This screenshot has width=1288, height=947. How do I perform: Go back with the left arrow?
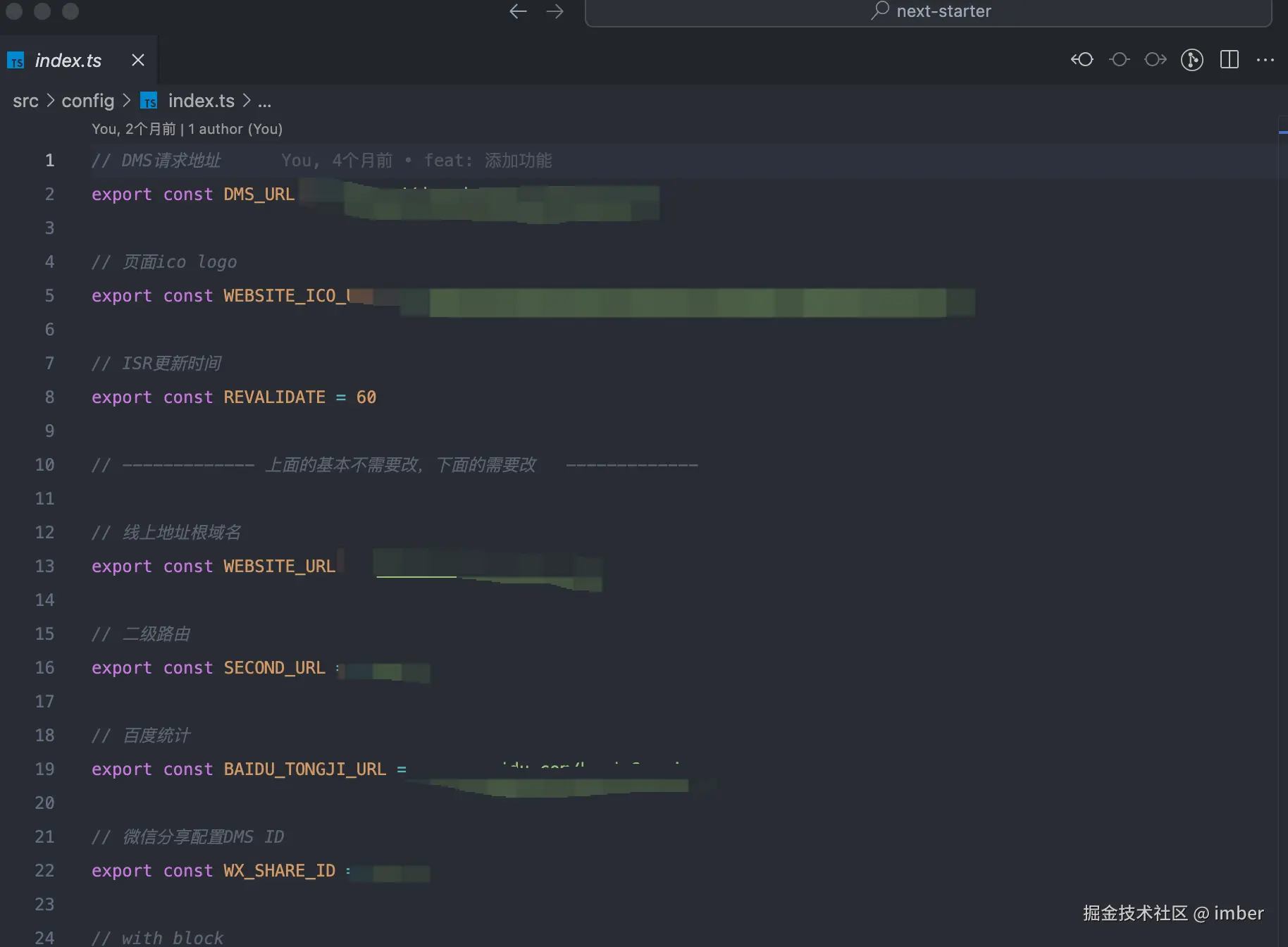click(518, 11)
